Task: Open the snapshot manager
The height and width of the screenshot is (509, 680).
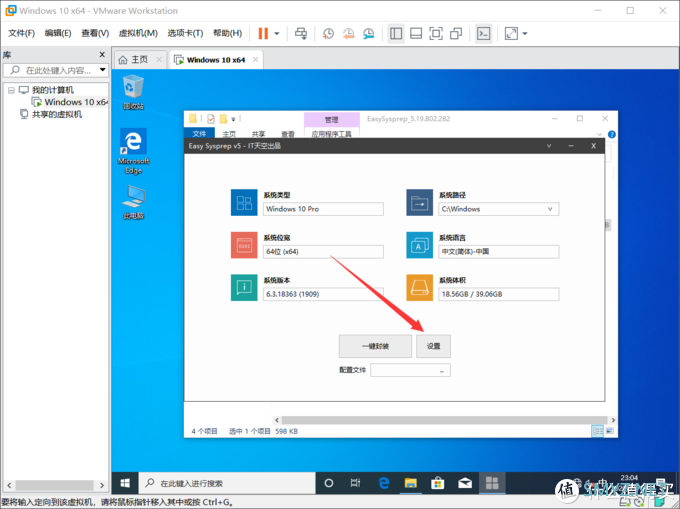Action: 369,33
